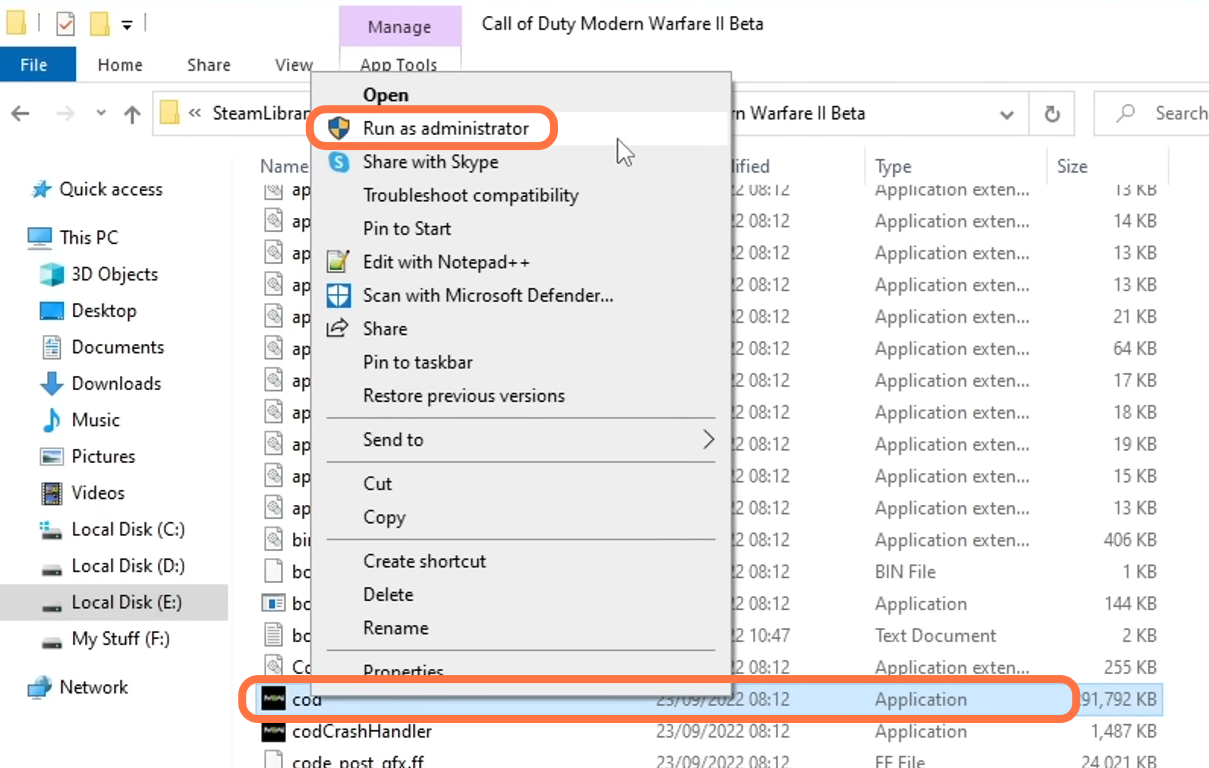The height and width of the screenshot is (768, 1209).
Task: Choose Rename from the context menu
Action: point(396,628)
